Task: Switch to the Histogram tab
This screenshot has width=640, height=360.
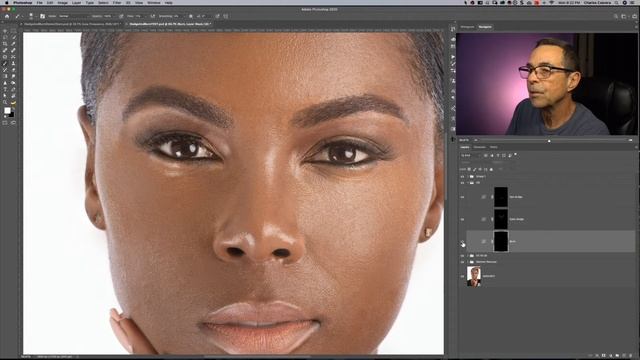Action: 467,27
